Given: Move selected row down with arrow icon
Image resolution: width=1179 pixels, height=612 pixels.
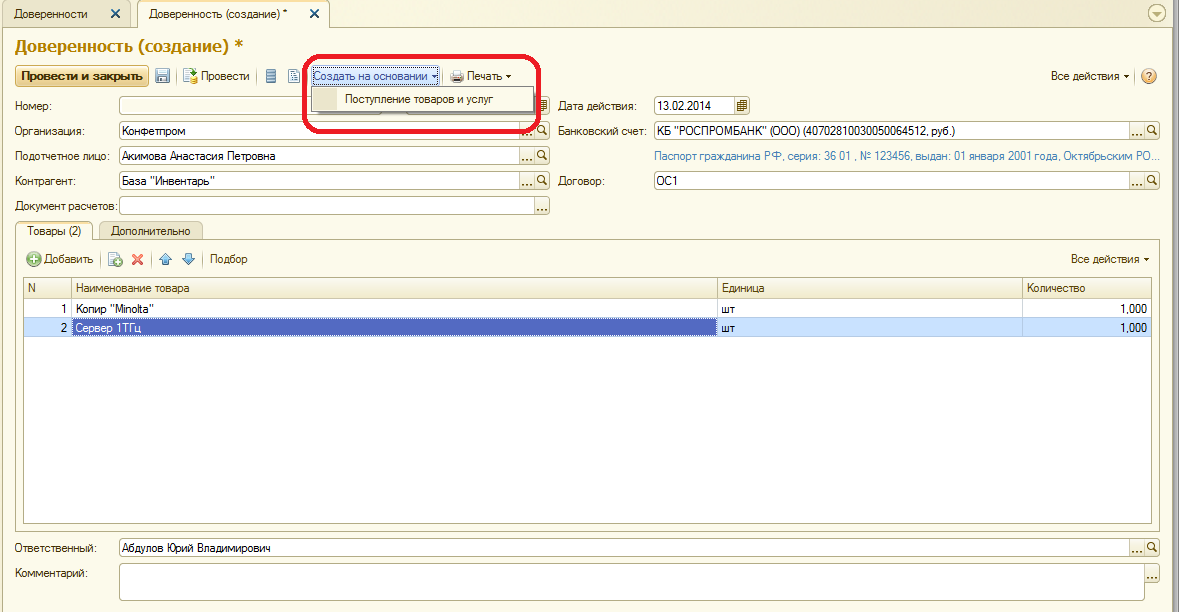Looking at the screenshot, I should coord(189,259).
